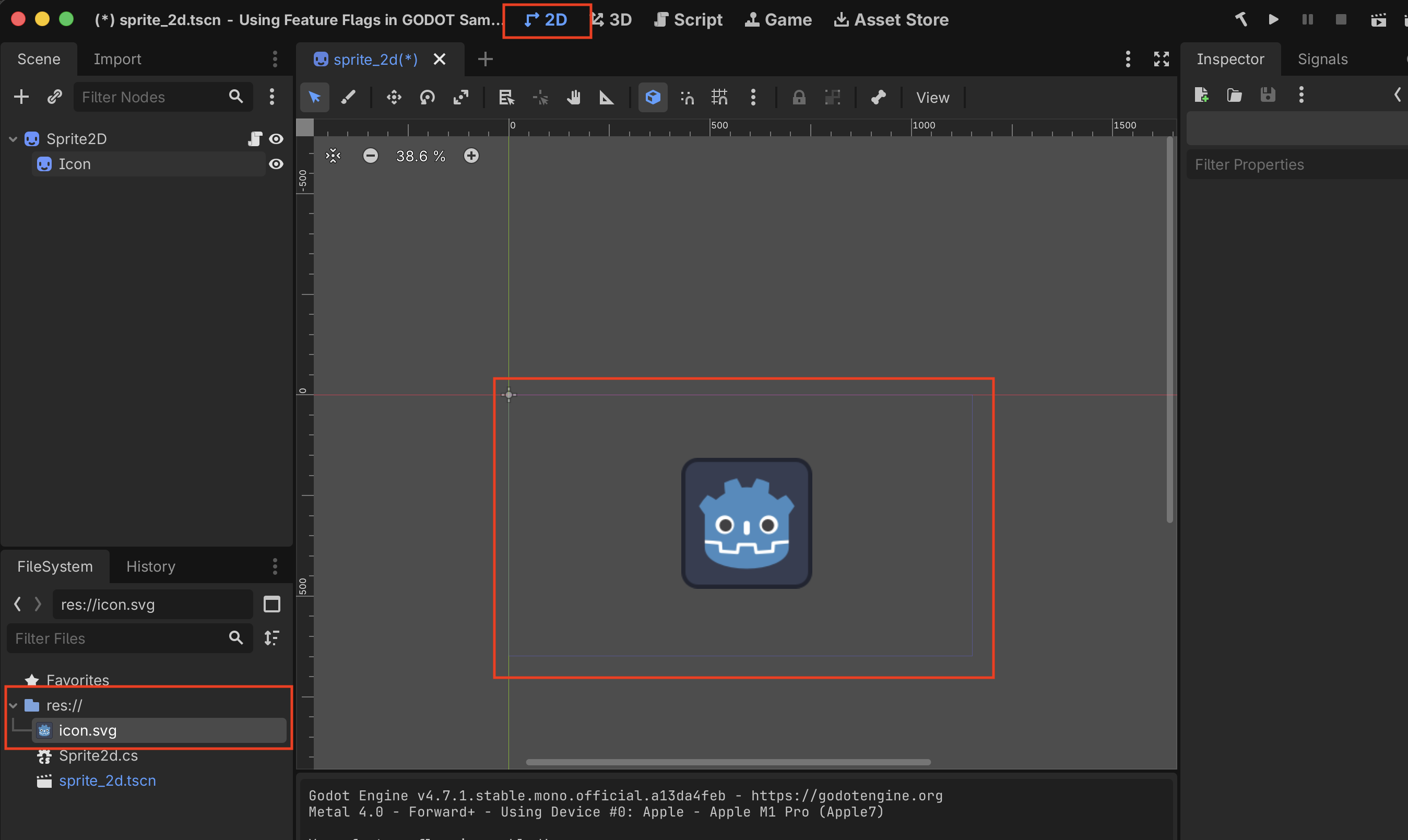Switch to the Scene tab
1408x840 pixels.
coord(39,59)
